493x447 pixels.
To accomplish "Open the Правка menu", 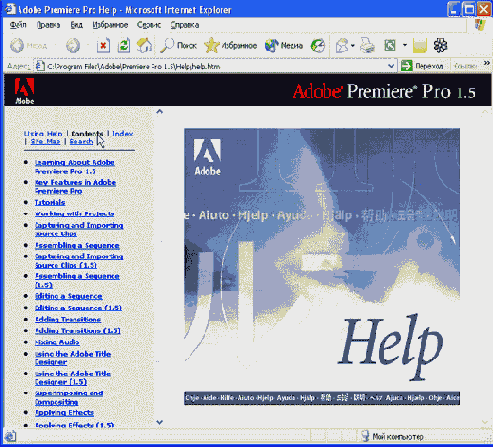I will point(48,25).
